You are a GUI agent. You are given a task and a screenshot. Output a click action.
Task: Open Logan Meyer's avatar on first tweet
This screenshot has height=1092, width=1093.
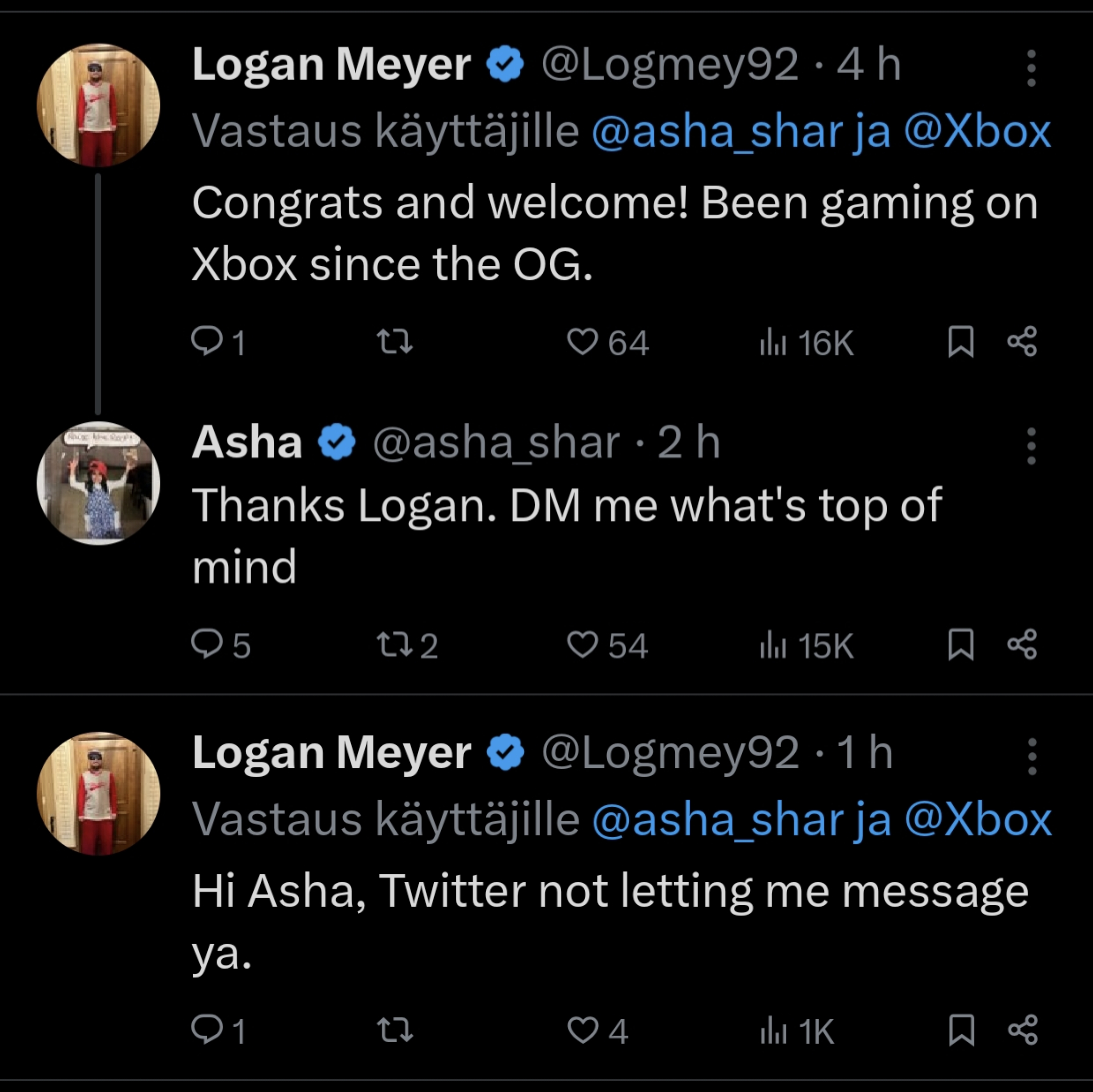(x=98, y=105)
